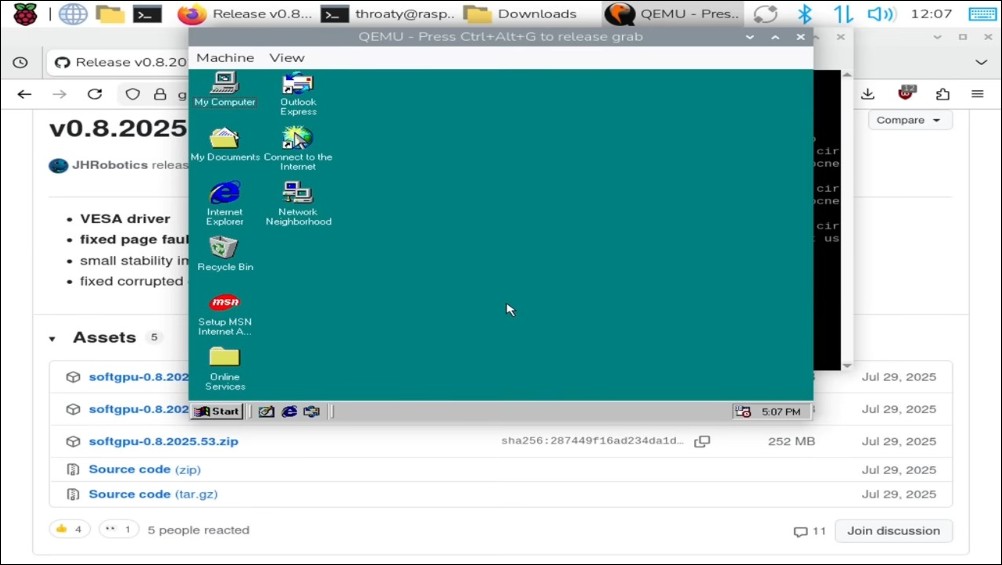The height and width of the screenshot is (565, 1002).
Task: Download Source code (tar.gz)
Action: (x=153, y=494)
